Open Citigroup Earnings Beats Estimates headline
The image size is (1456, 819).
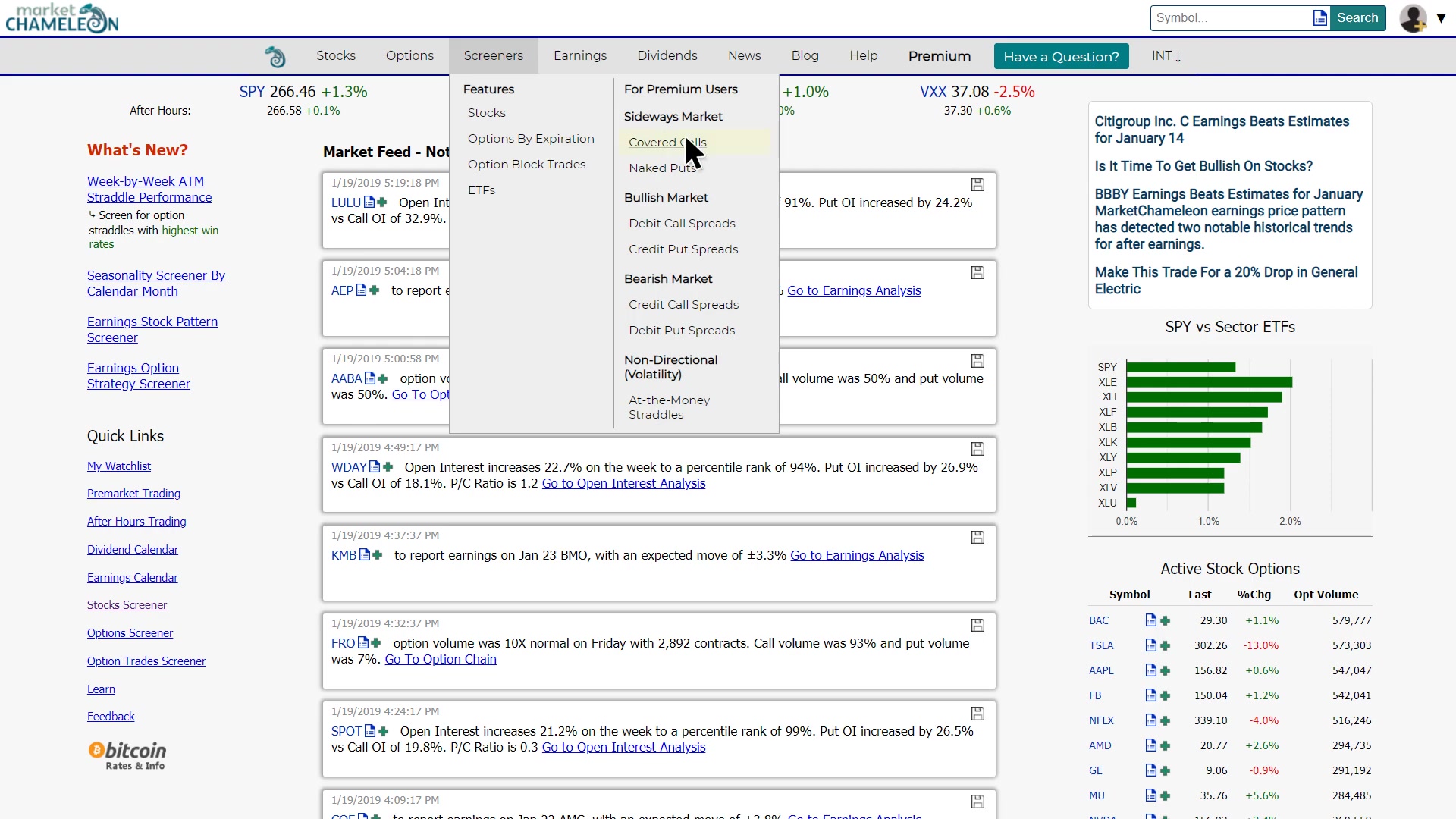[1222, 130]
